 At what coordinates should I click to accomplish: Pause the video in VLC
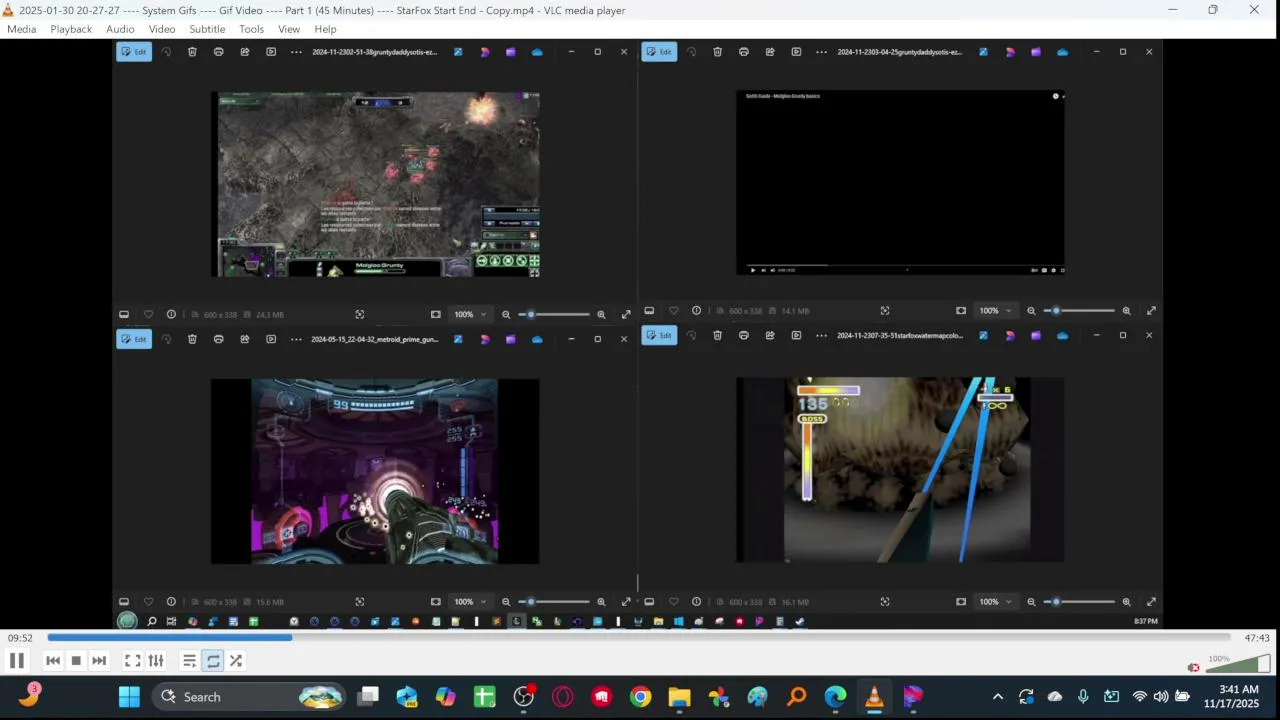(16, 660)
